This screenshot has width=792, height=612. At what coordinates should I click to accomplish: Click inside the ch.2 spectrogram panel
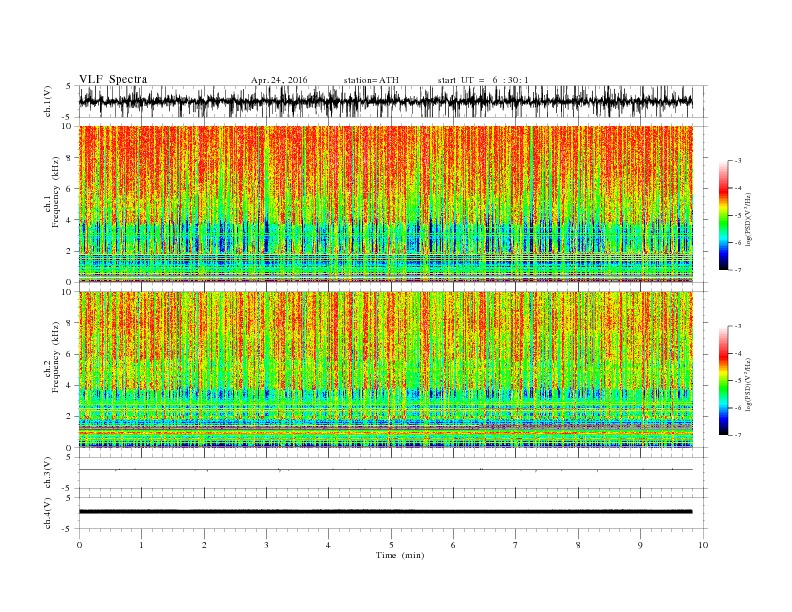385,370
